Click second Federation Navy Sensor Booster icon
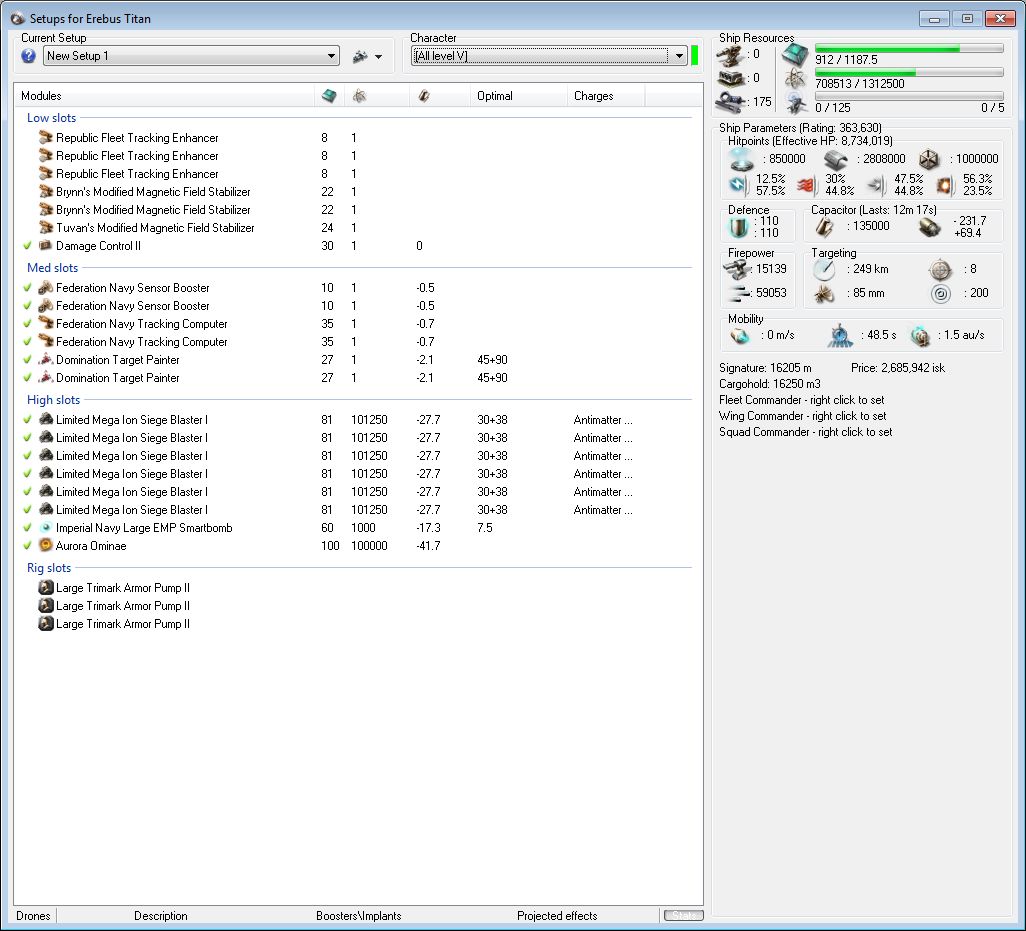 (x=46, y=306)
